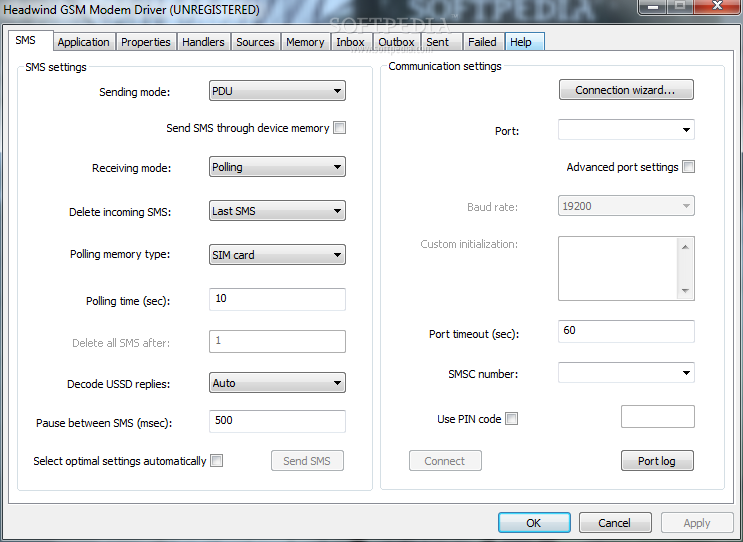Open the Handlers tab
Viewport: 743px width, 542px height.
click(x=203, y=42)
